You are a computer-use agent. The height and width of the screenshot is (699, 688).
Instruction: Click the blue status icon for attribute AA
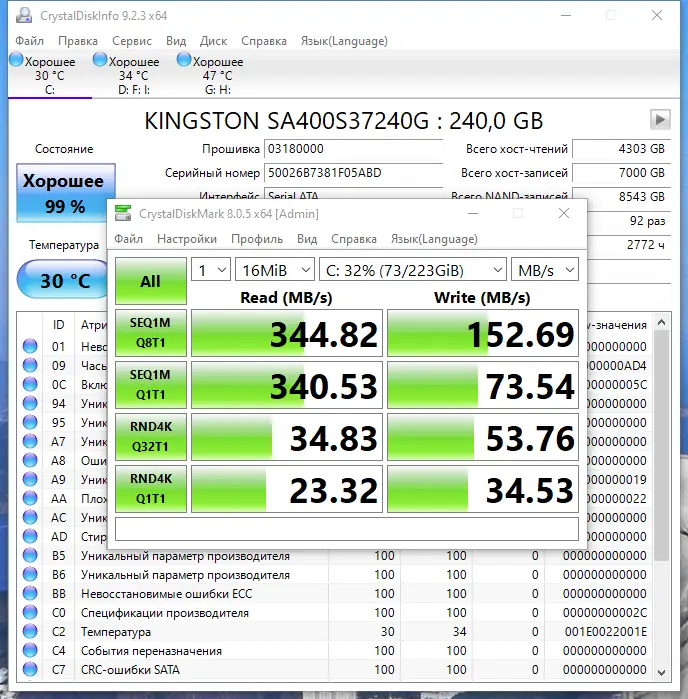30,498
